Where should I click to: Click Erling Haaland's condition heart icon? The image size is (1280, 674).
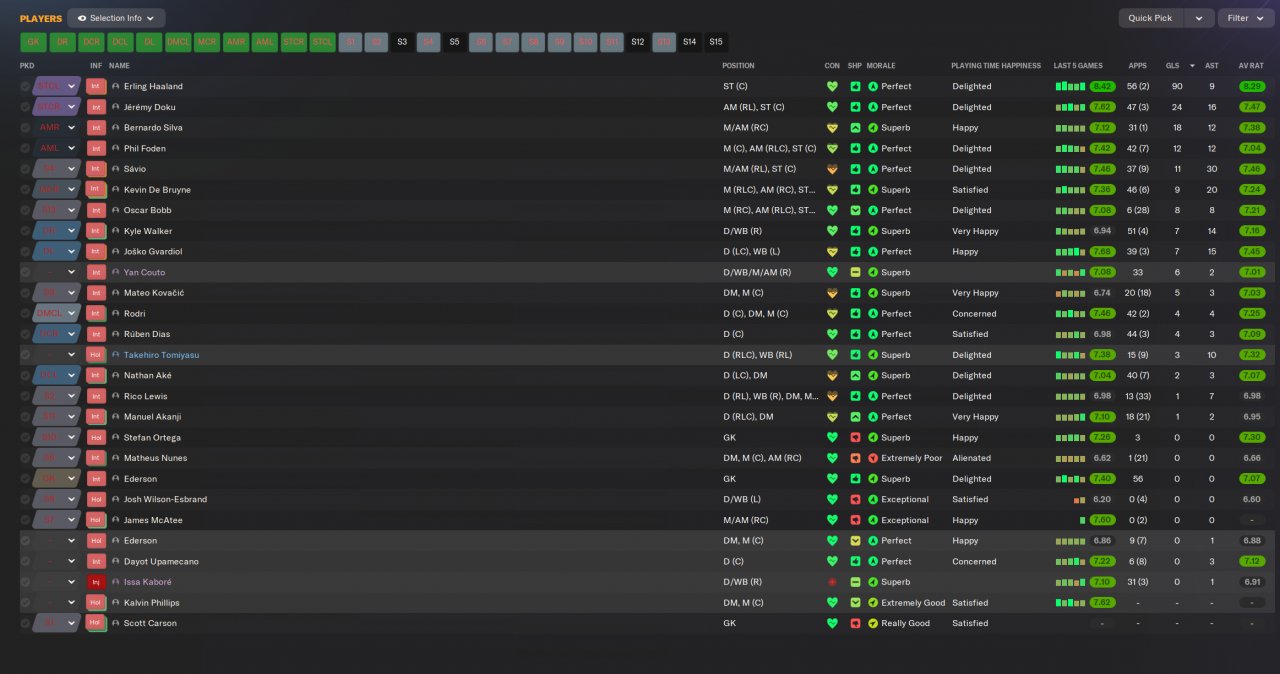(x=832, y=86)
